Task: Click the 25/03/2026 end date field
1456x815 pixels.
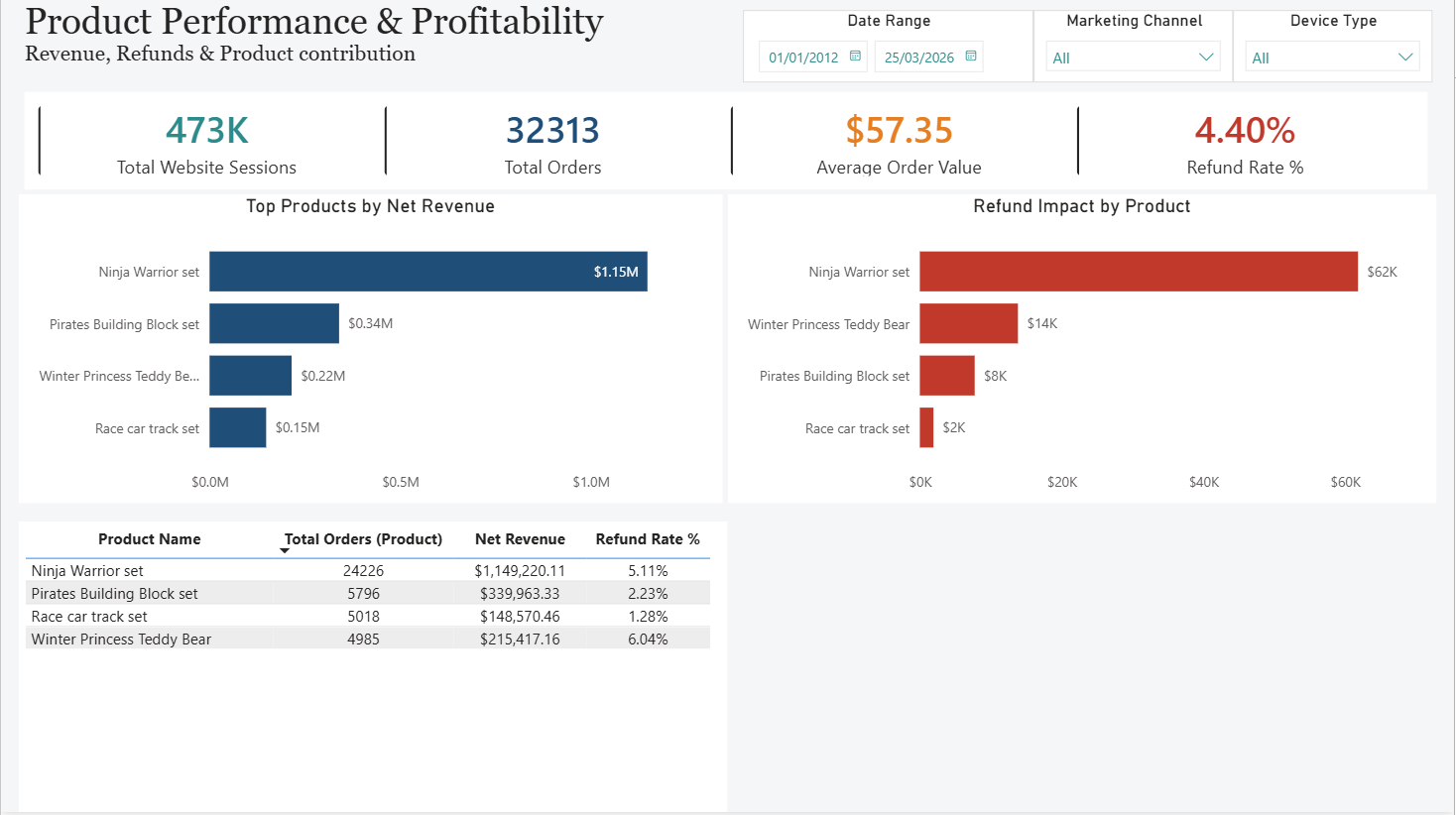Action: click(918, 58)
